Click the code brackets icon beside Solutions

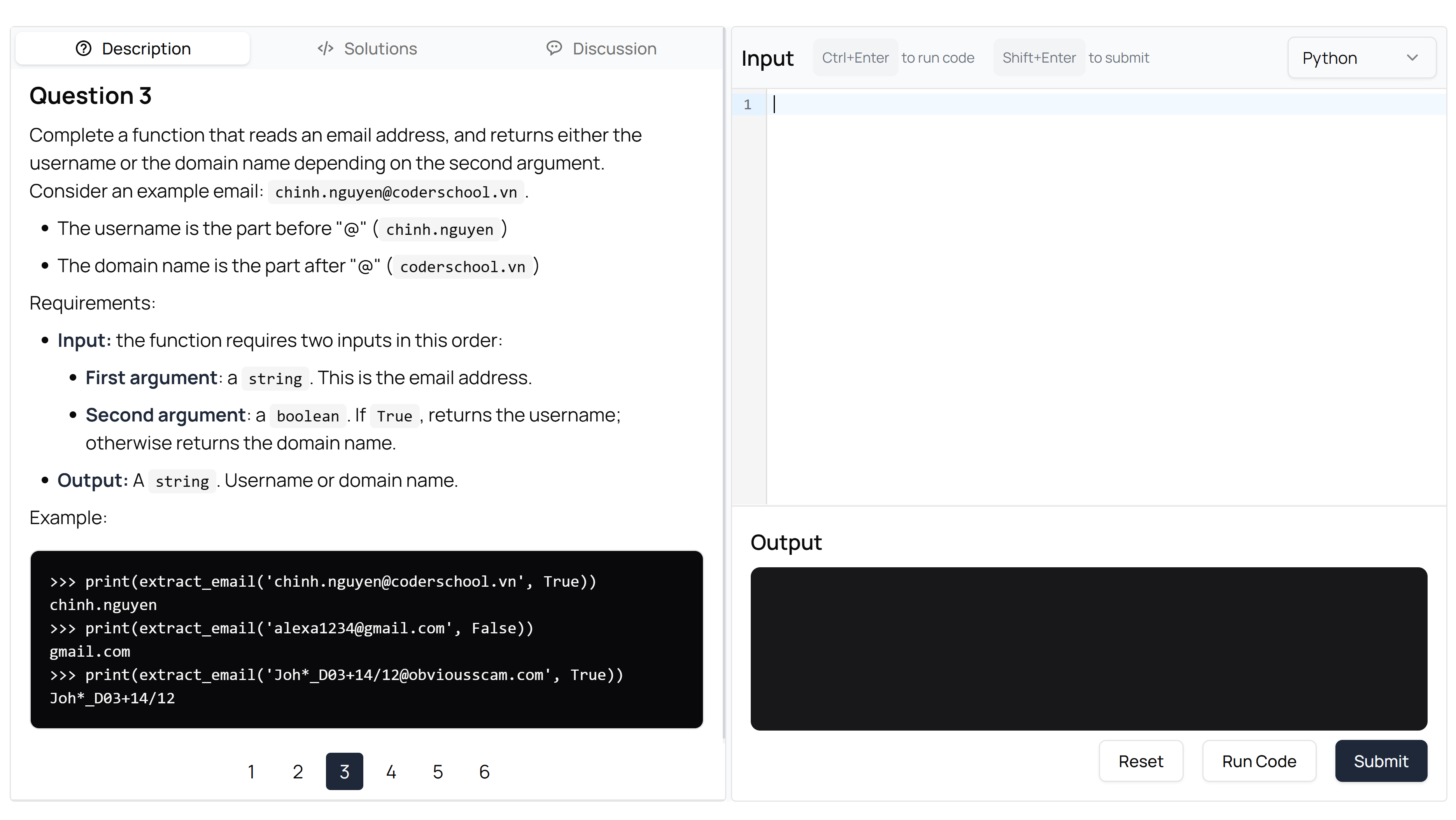click(326, 49)
